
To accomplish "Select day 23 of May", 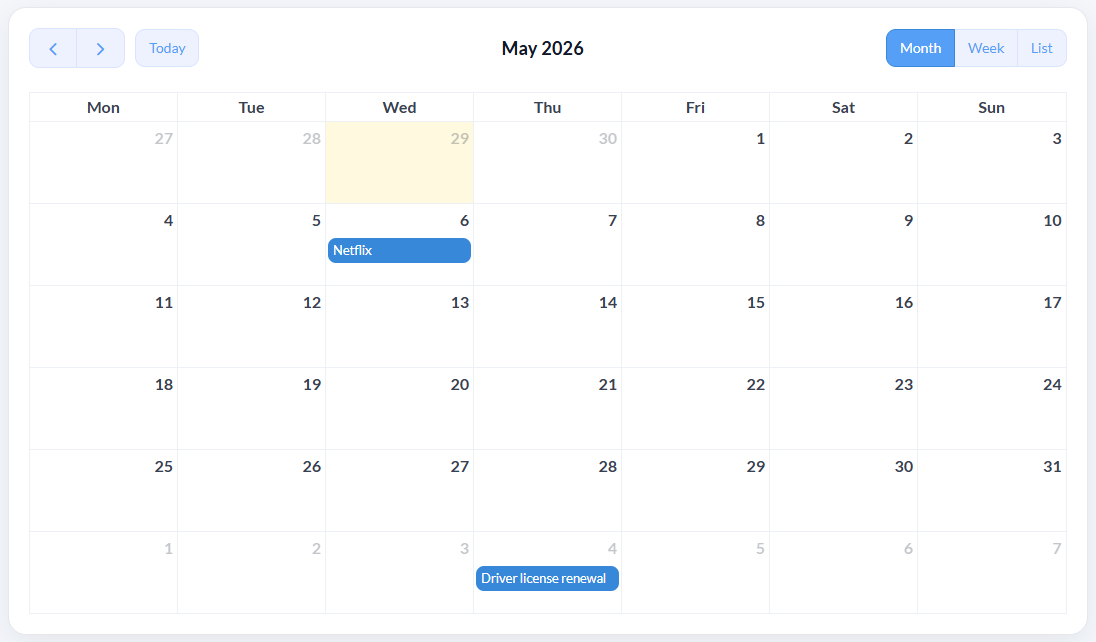I will point(844,408).
